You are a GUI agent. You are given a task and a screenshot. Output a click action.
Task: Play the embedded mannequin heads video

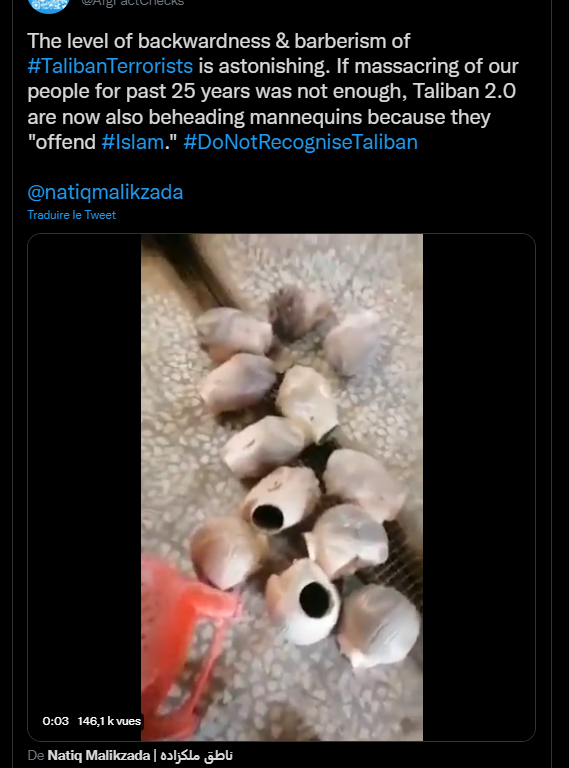click(x=282, y=487)
